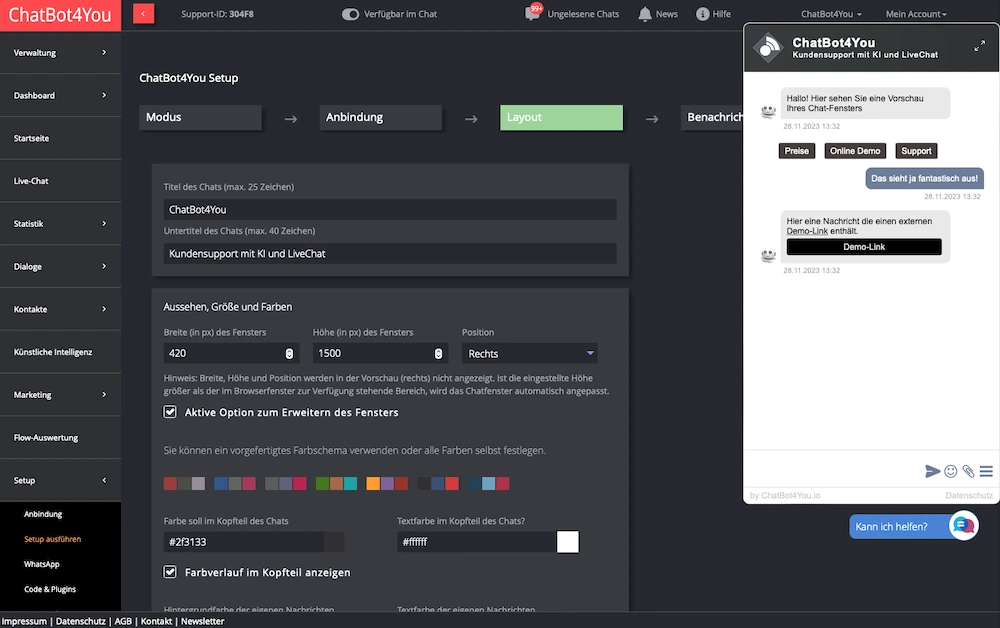Viewport: 1000px width, 628px height.
Task: Expand the Dialoge sidebar menu
Action: 61,266
